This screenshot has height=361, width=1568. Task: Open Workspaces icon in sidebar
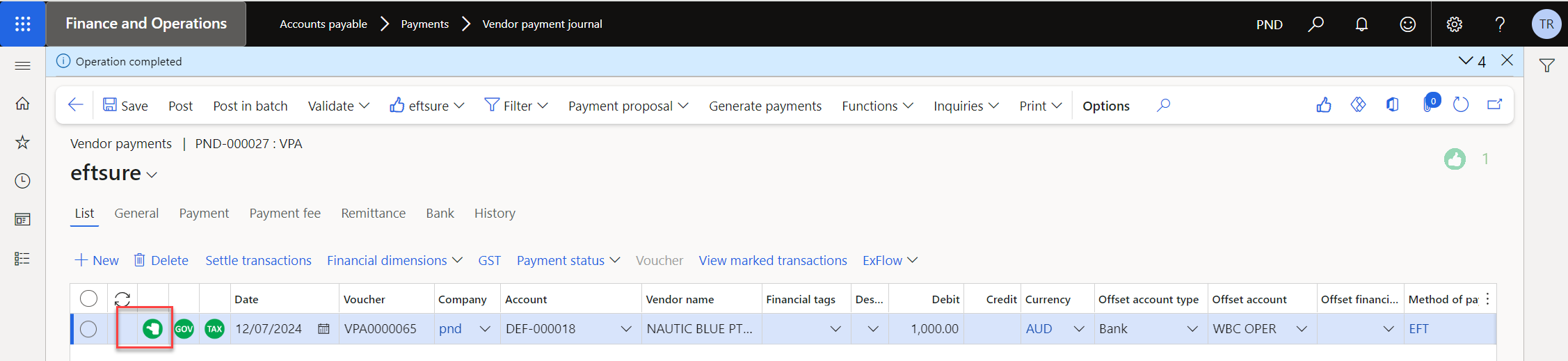coord(22,220)
